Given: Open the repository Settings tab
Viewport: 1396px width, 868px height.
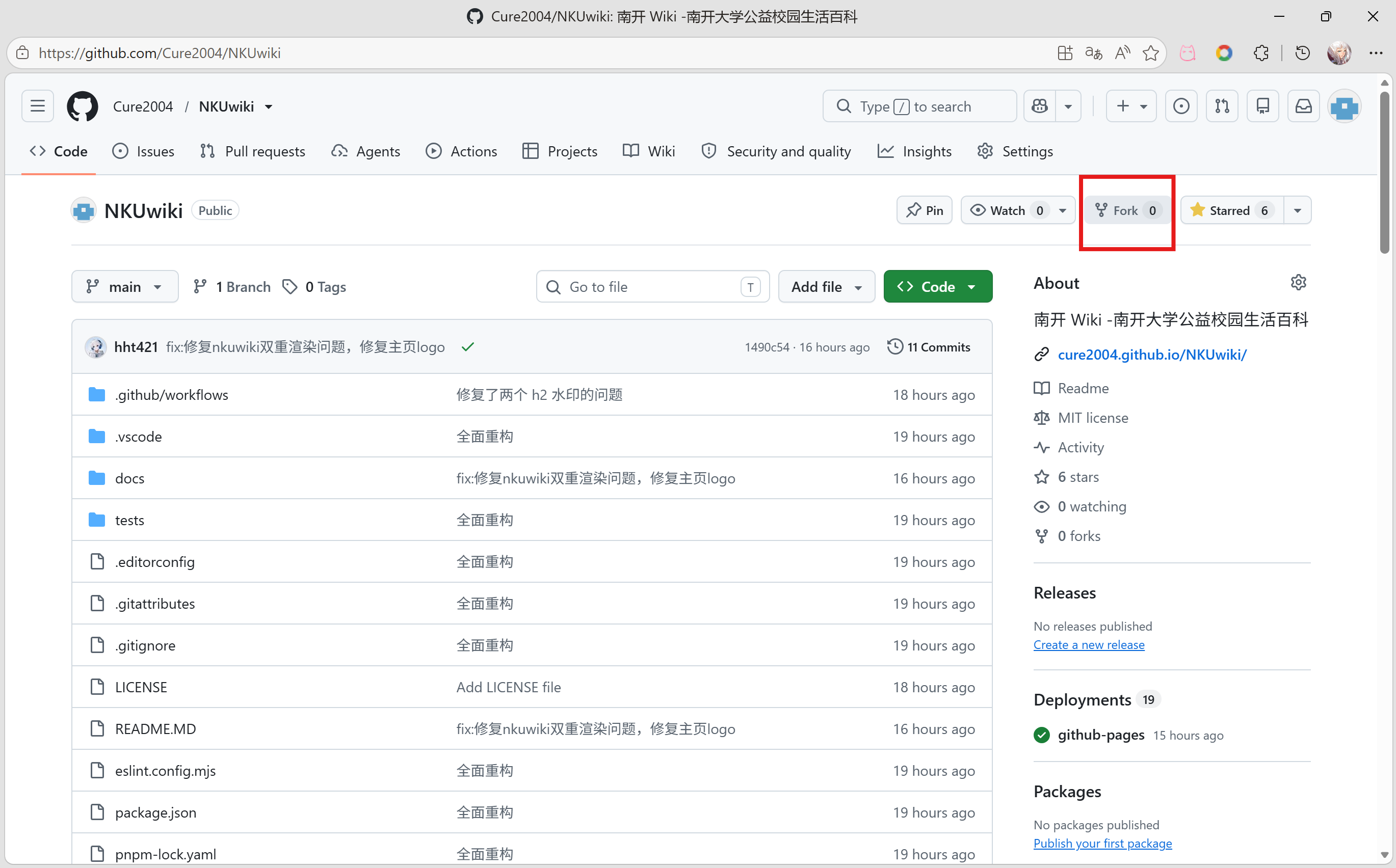Looking at the screenshot, I should pyautogui.click(x=1015, y=152).
